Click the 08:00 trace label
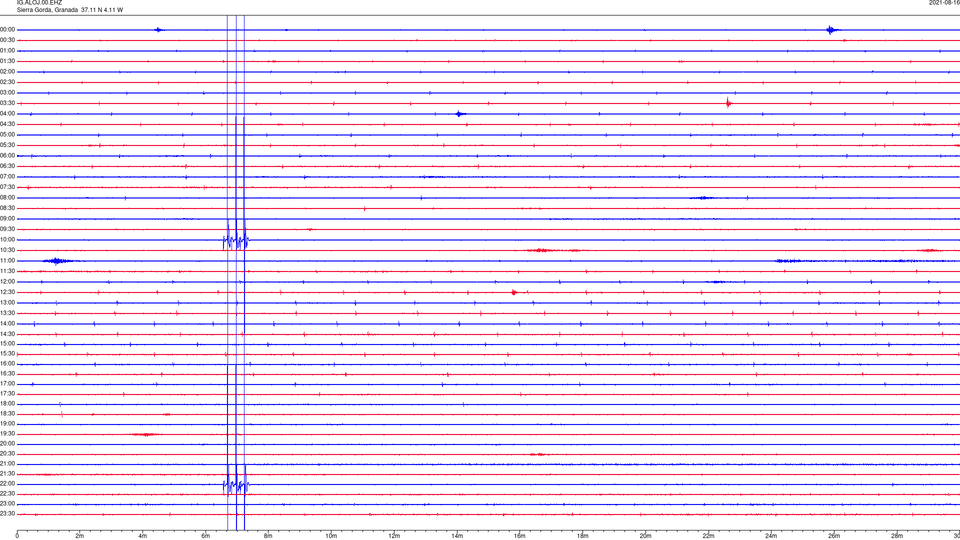 [x=7, y=198]
